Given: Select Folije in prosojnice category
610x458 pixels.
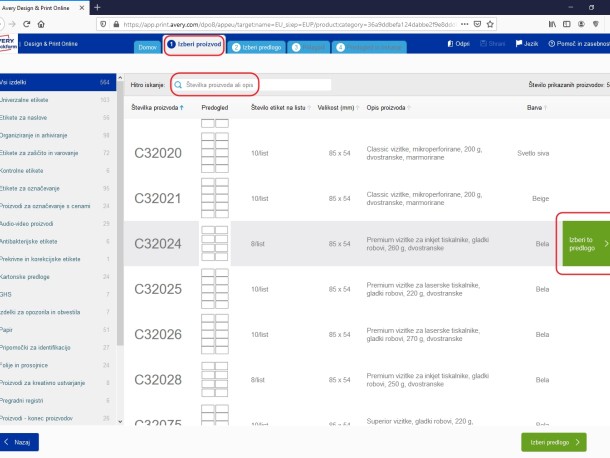Looking at the screenshot, I should [58, 365].
